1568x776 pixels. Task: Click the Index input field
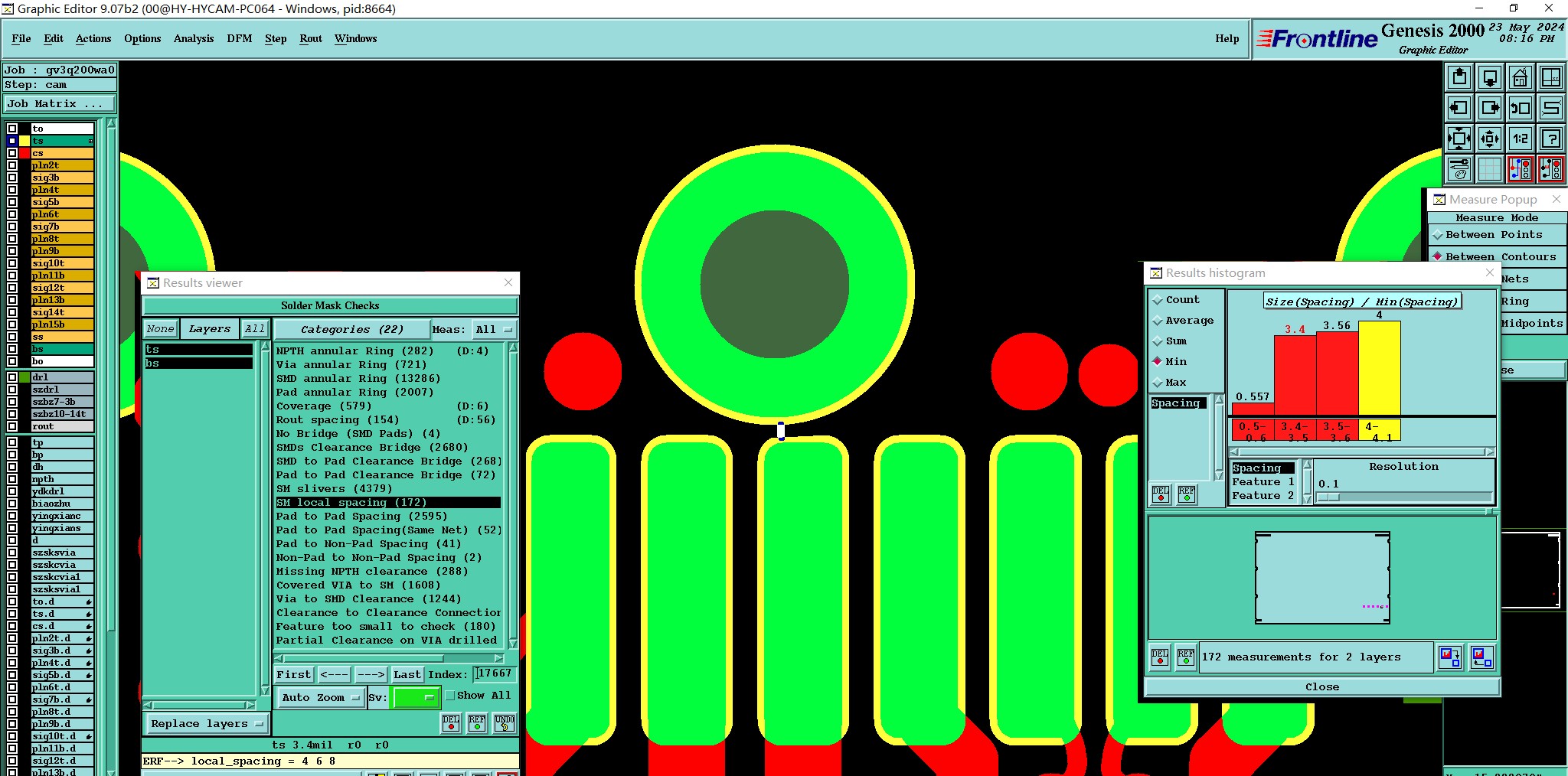495,673
